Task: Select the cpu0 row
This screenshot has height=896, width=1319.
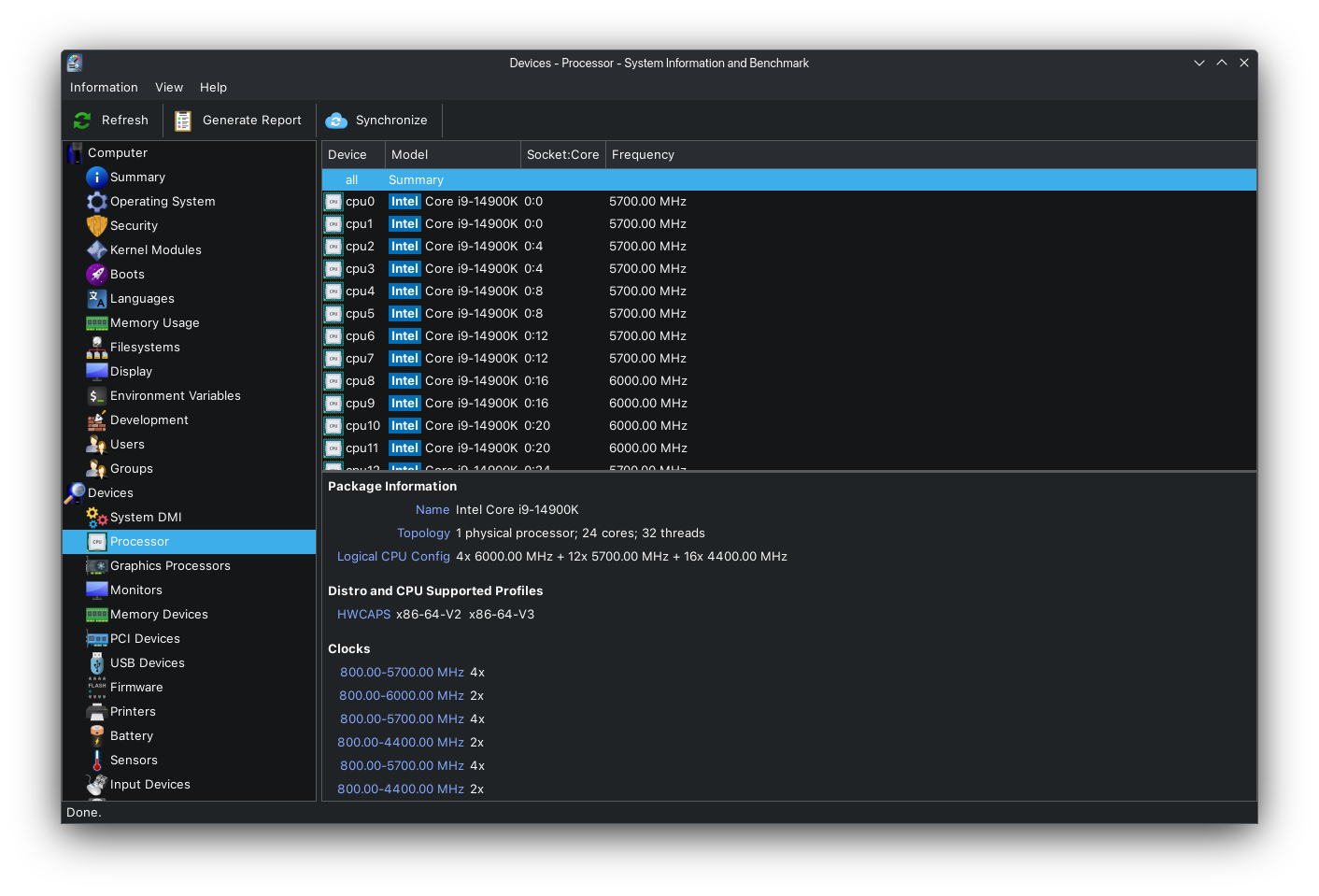Action: coord(788,202)
